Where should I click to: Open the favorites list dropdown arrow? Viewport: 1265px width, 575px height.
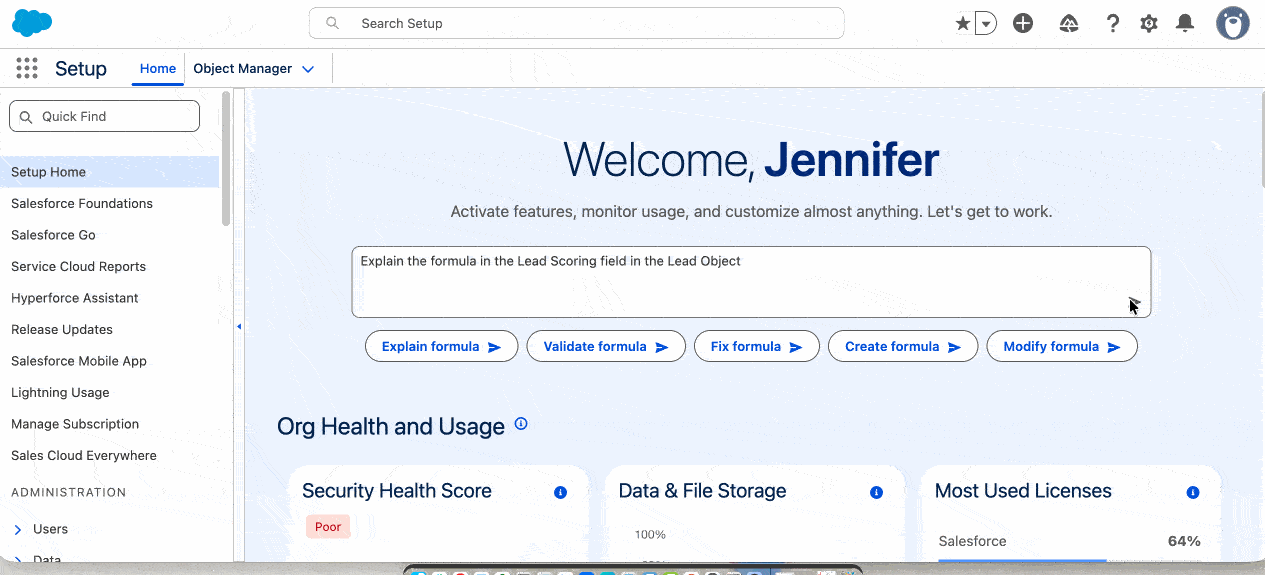(986, 23)
